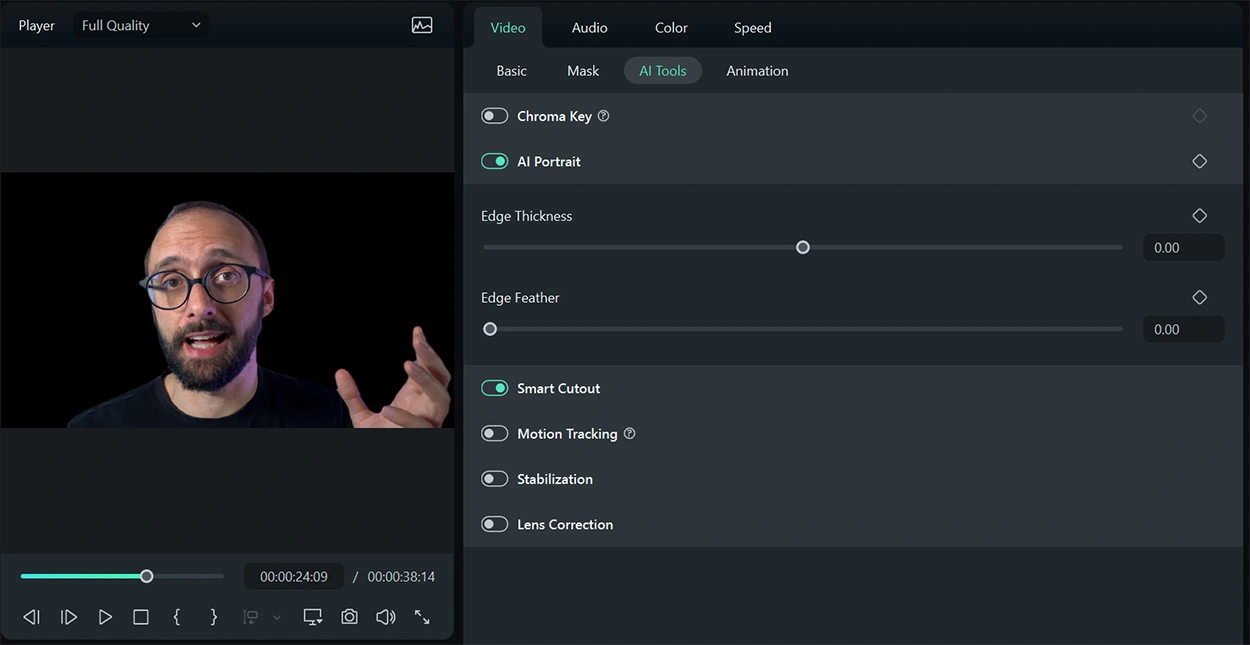Select the Mask sub-tab

pos(583,71)
